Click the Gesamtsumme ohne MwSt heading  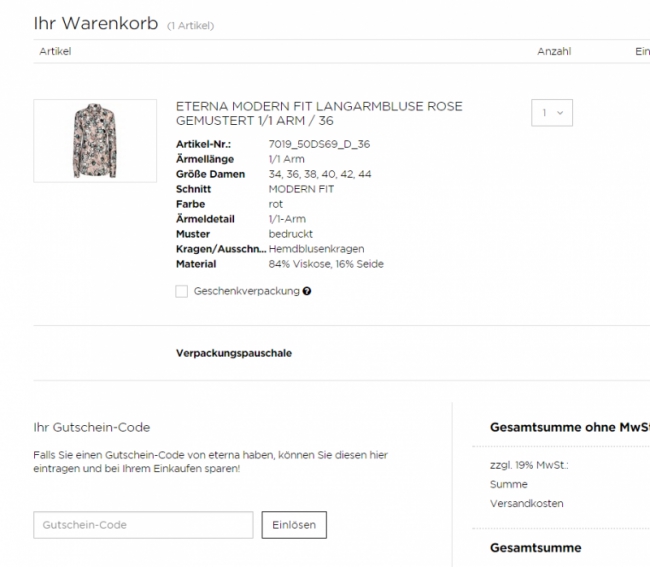(x=570, y=427)
